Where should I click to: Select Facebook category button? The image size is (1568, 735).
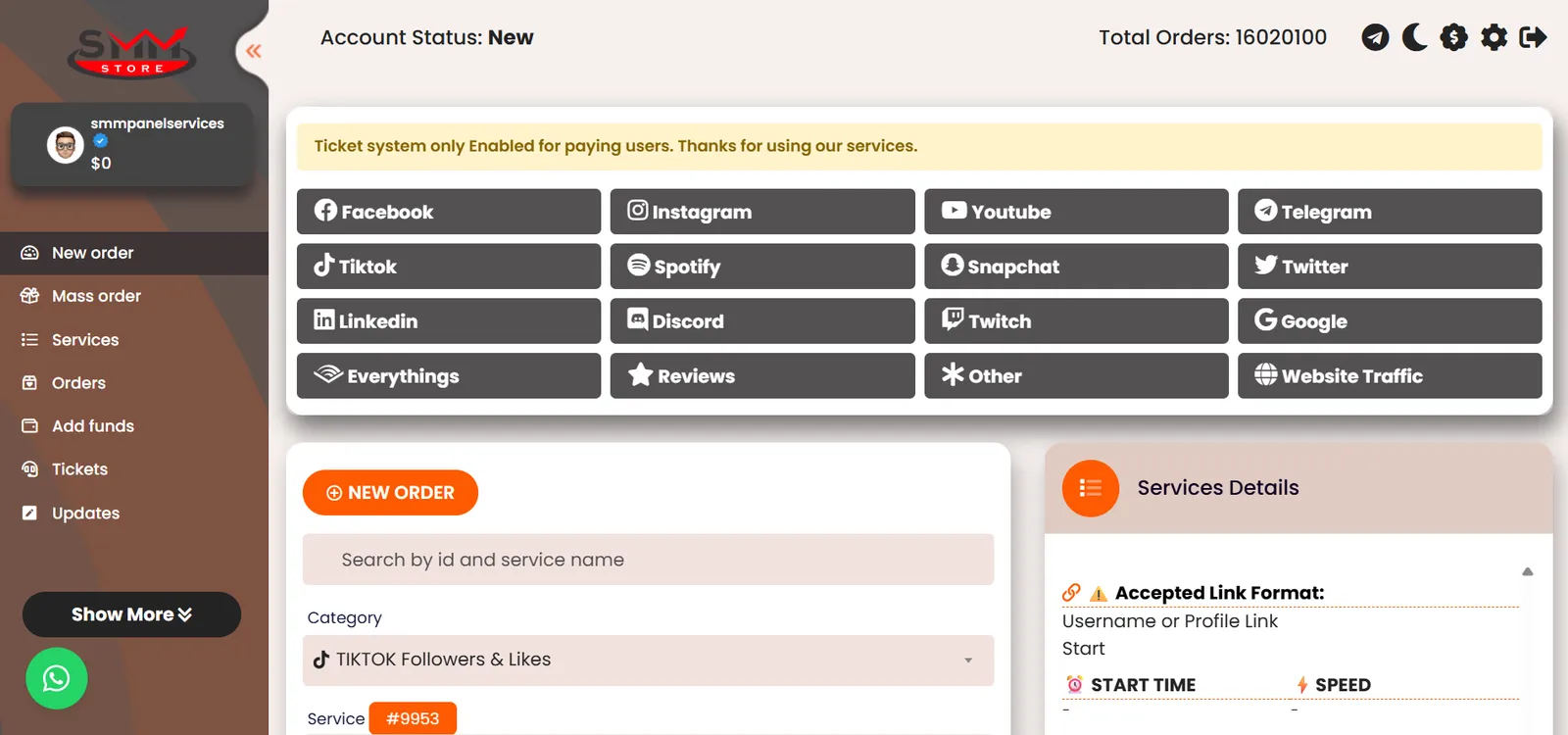pos(449,212)
